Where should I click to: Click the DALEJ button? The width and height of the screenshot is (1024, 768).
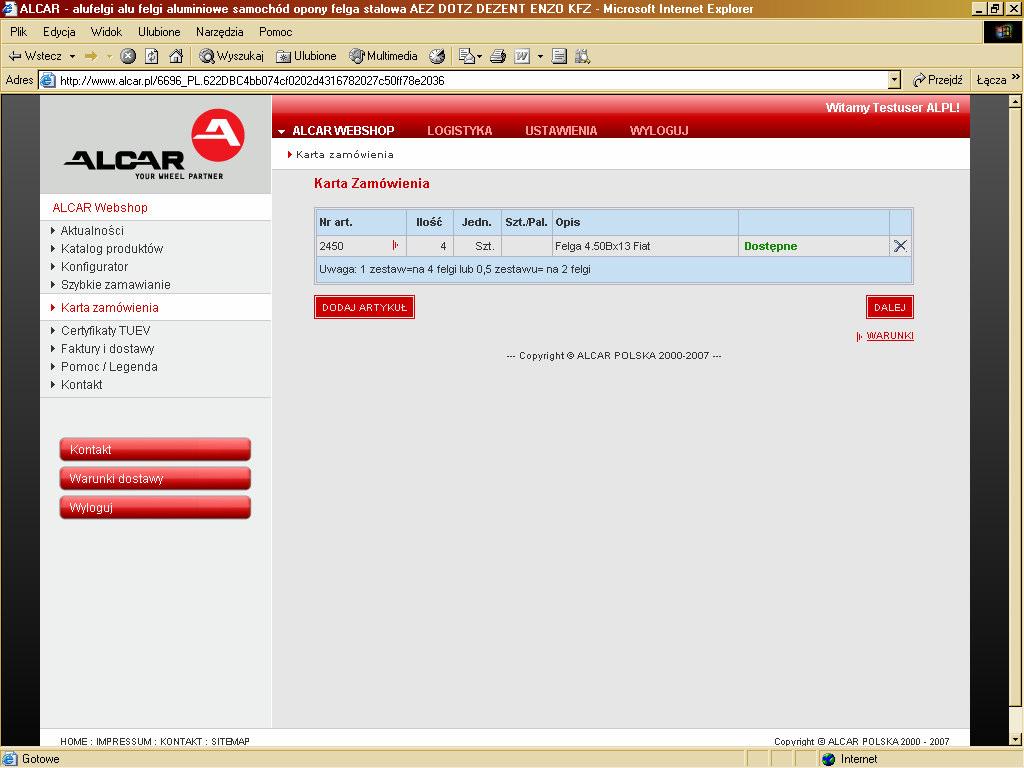click(x=889, y=308)
